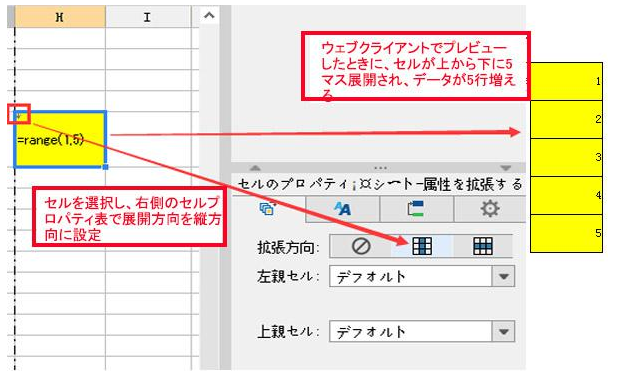Click the scroll up arrow

click(x=209, y=16)
